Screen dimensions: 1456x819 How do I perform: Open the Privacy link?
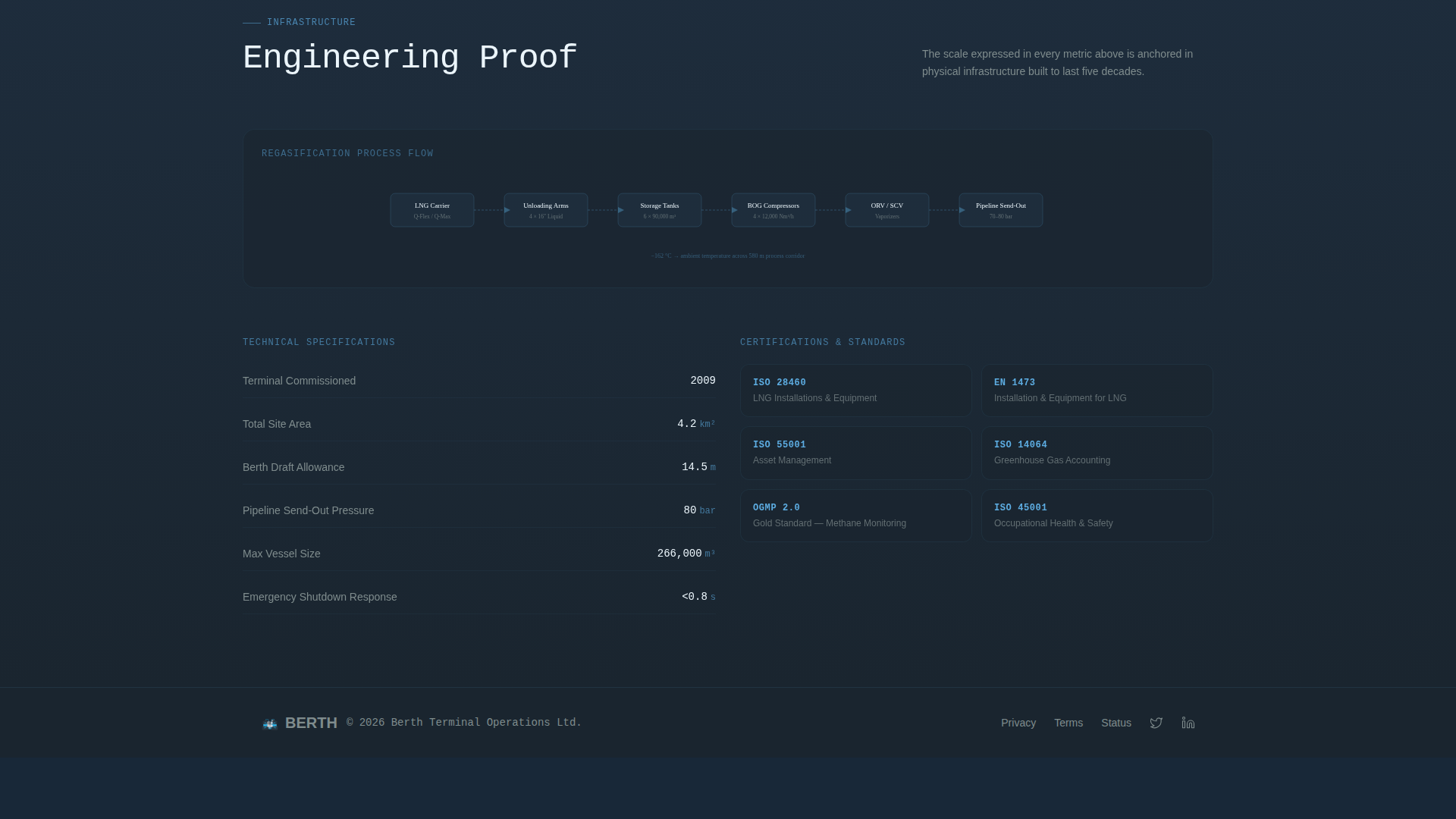(1018, 723)
